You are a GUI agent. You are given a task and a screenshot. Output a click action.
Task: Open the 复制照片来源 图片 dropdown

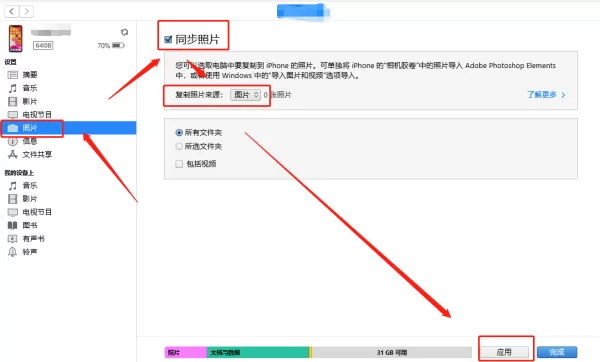pyautogui.click(x=245, y=95)
